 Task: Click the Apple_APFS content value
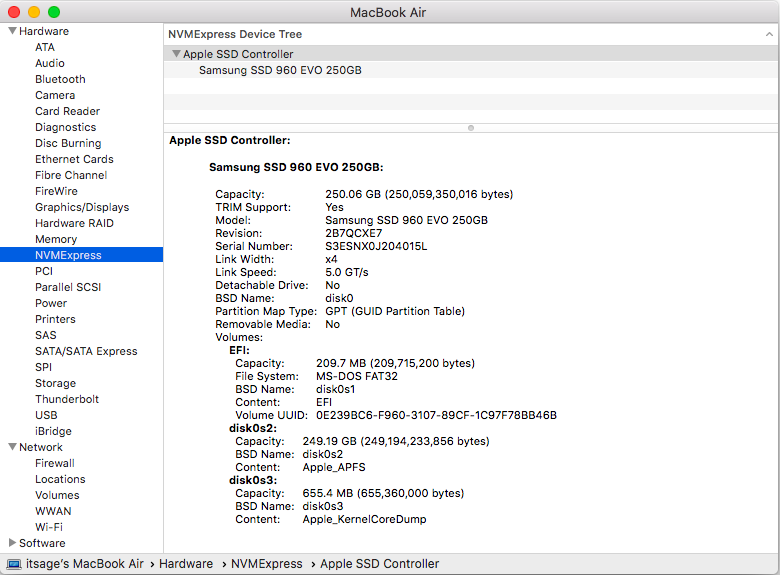[334, 468]
